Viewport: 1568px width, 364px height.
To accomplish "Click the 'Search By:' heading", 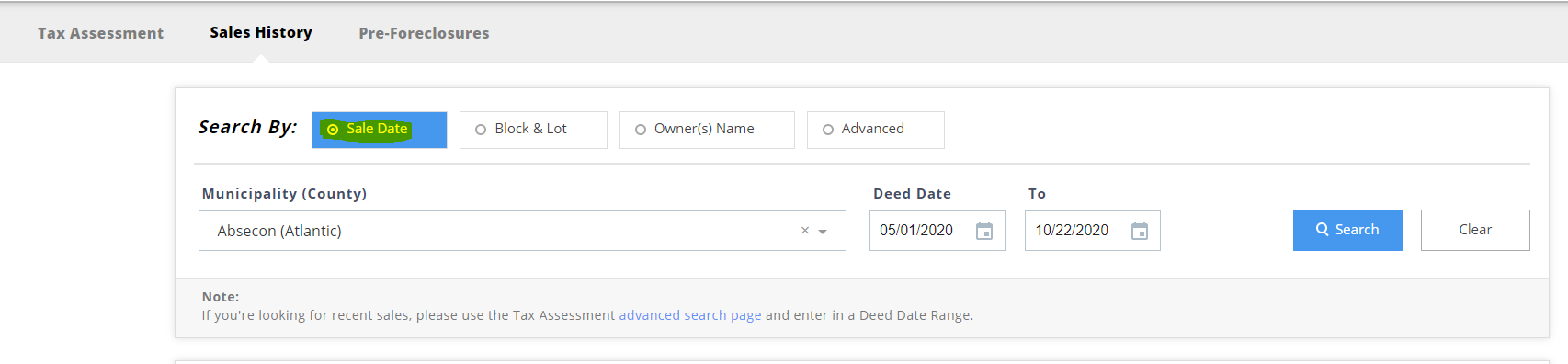I will (247, 127).
